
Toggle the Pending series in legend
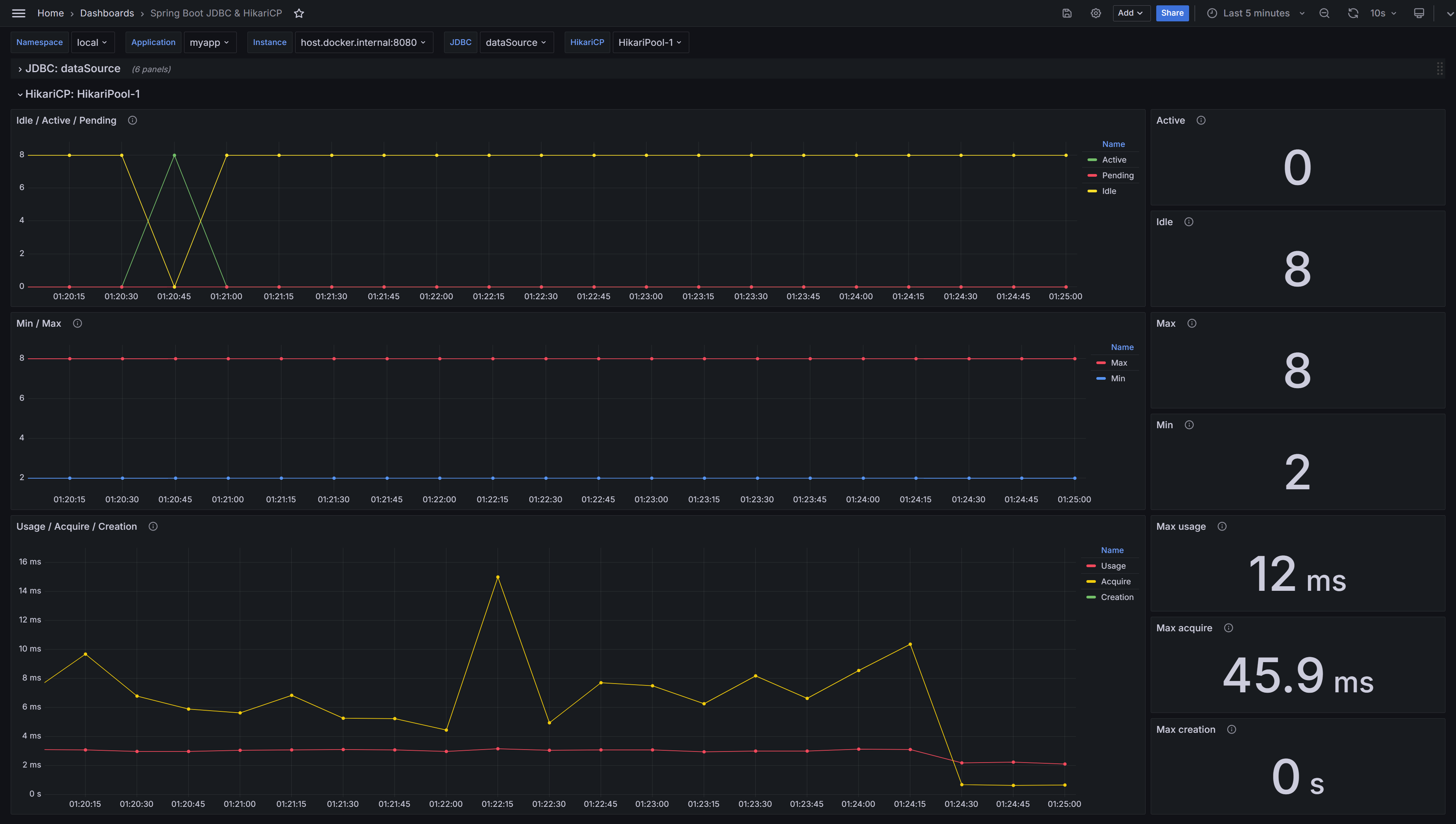pos(1117,176)
